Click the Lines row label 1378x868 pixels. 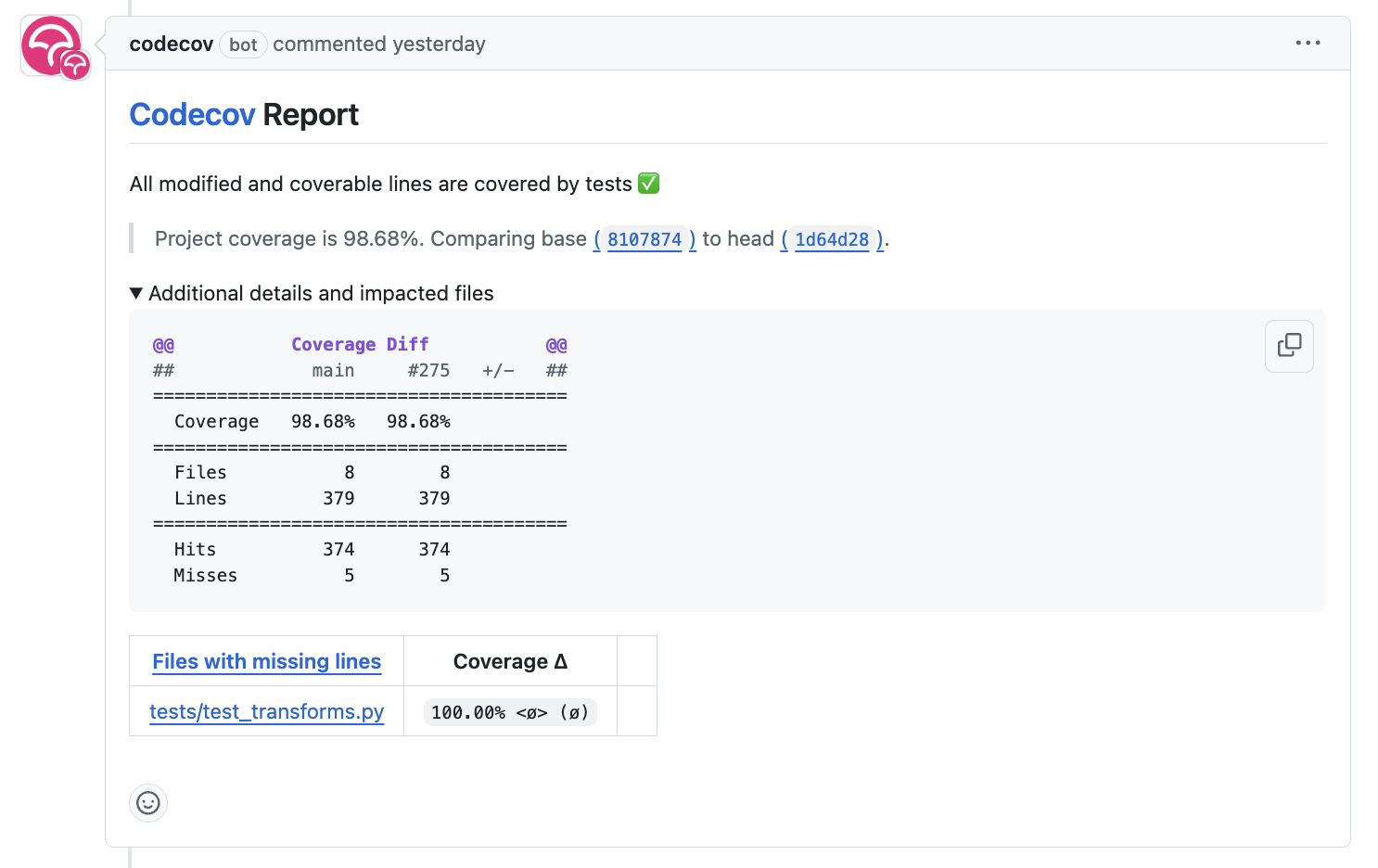200,498
